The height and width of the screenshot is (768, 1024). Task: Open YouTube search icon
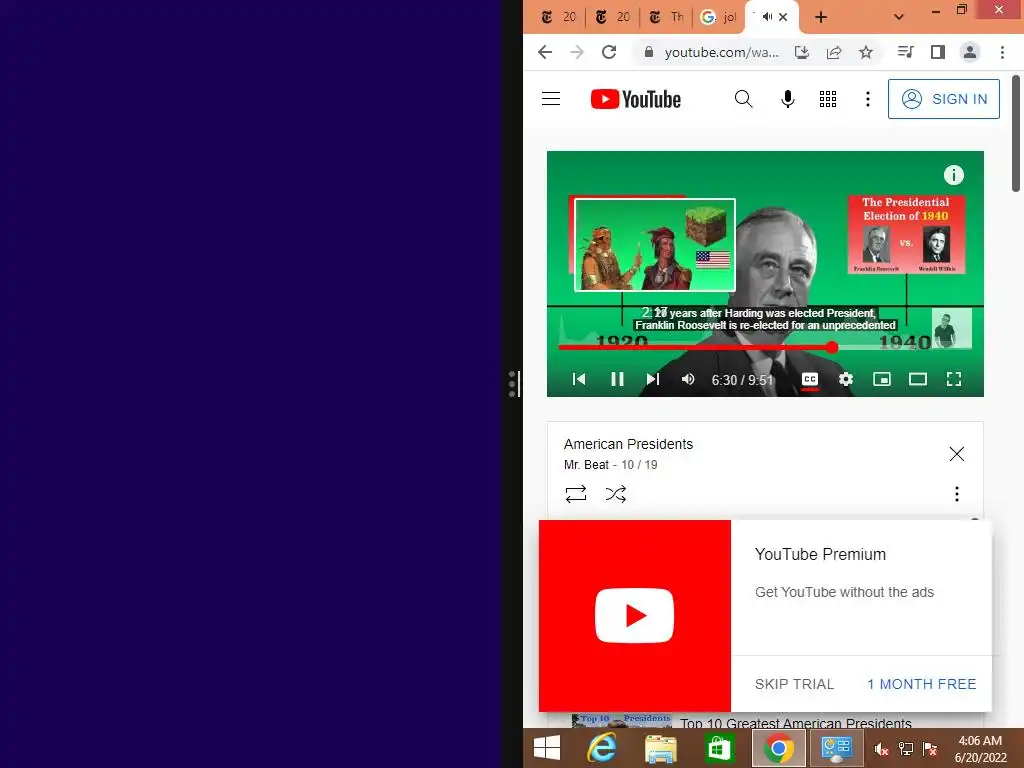click(x=743, y=99)
